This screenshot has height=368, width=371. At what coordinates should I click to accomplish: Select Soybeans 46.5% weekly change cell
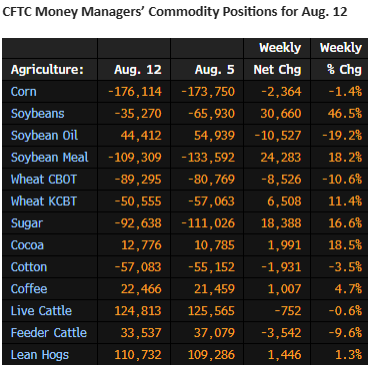(x=345, y=114)
